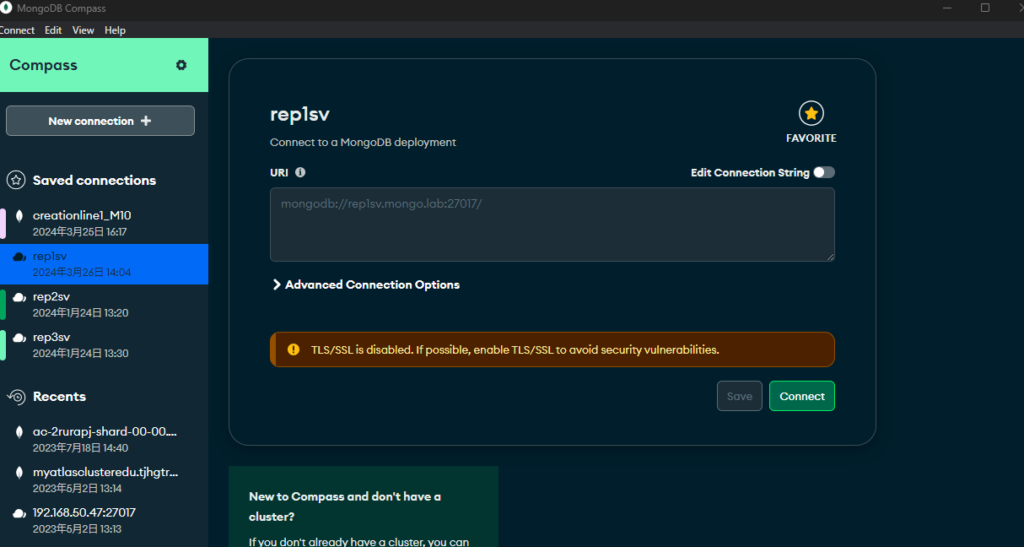Click the cloud icon beside 192.168.50.47:27017

point(20,513)
